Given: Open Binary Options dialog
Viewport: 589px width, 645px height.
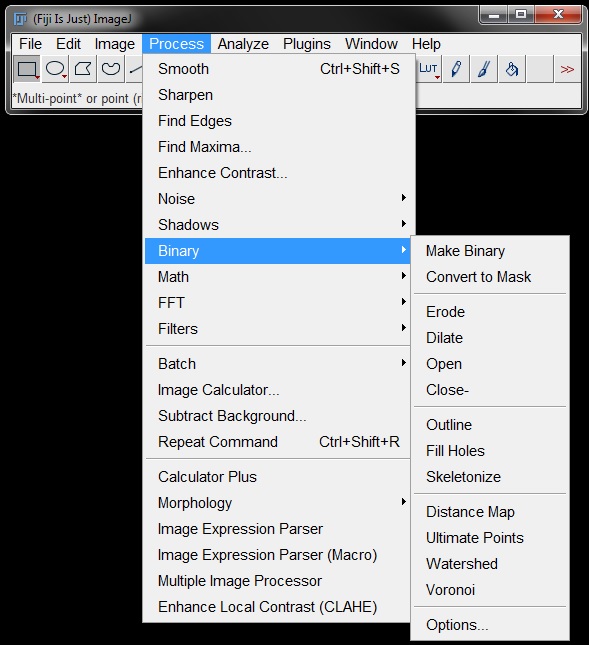Looking at the screenshot, I should pyautogui.click(x=490, y=625).
